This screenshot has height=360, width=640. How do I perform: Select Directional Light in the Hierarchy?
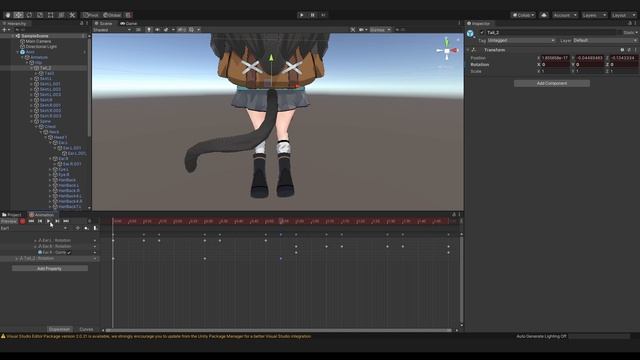click(x=41, y=47)
